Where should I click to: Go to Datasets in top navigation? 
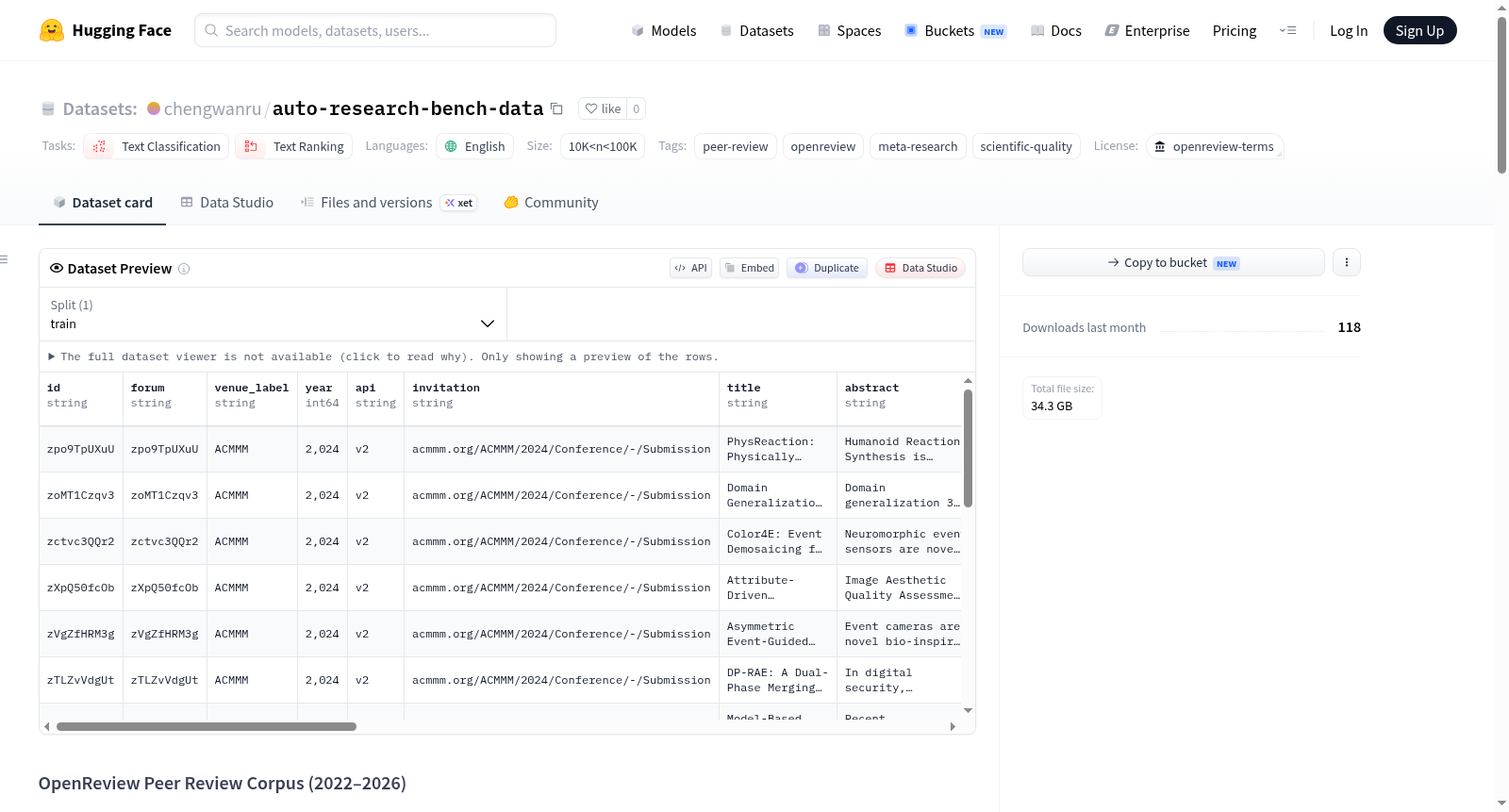(756, 30)
